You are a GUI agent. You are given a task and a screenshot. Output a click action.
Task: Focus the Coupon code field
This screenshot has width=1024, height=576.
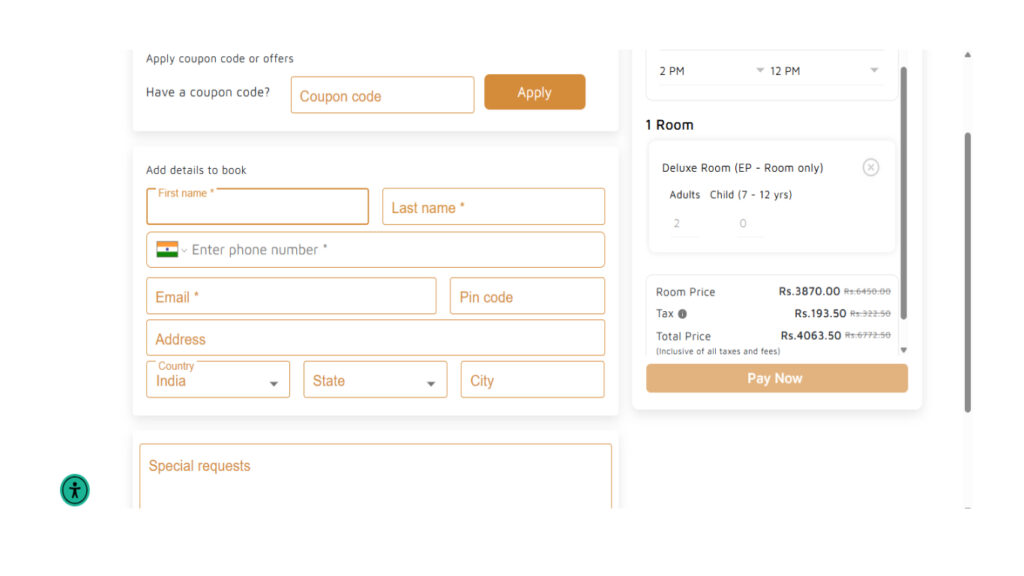point(382,96)
